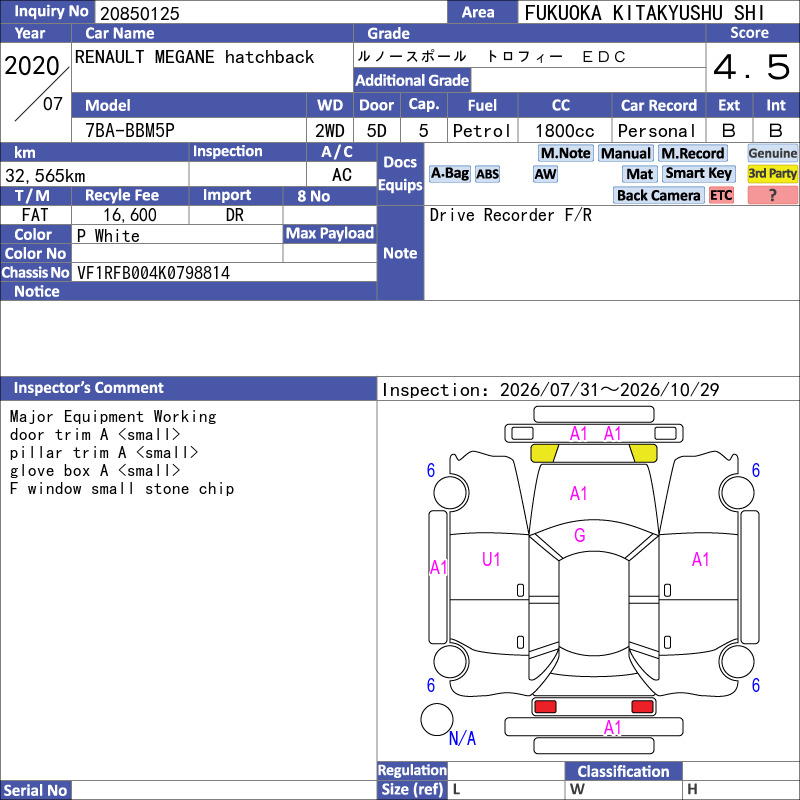Click the Manual document badge
Screen dimensions: 800x800
pyautogui.click(x=626, y=153)
